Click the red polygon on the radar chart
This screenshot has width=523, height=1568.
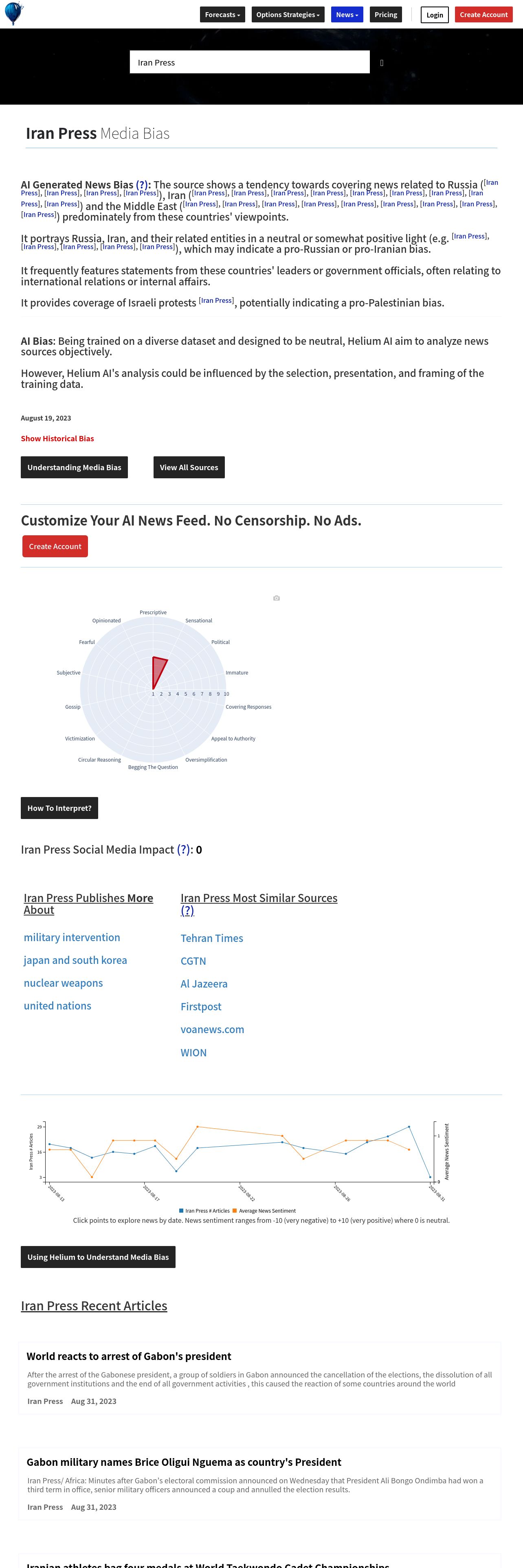pos(158,671)
